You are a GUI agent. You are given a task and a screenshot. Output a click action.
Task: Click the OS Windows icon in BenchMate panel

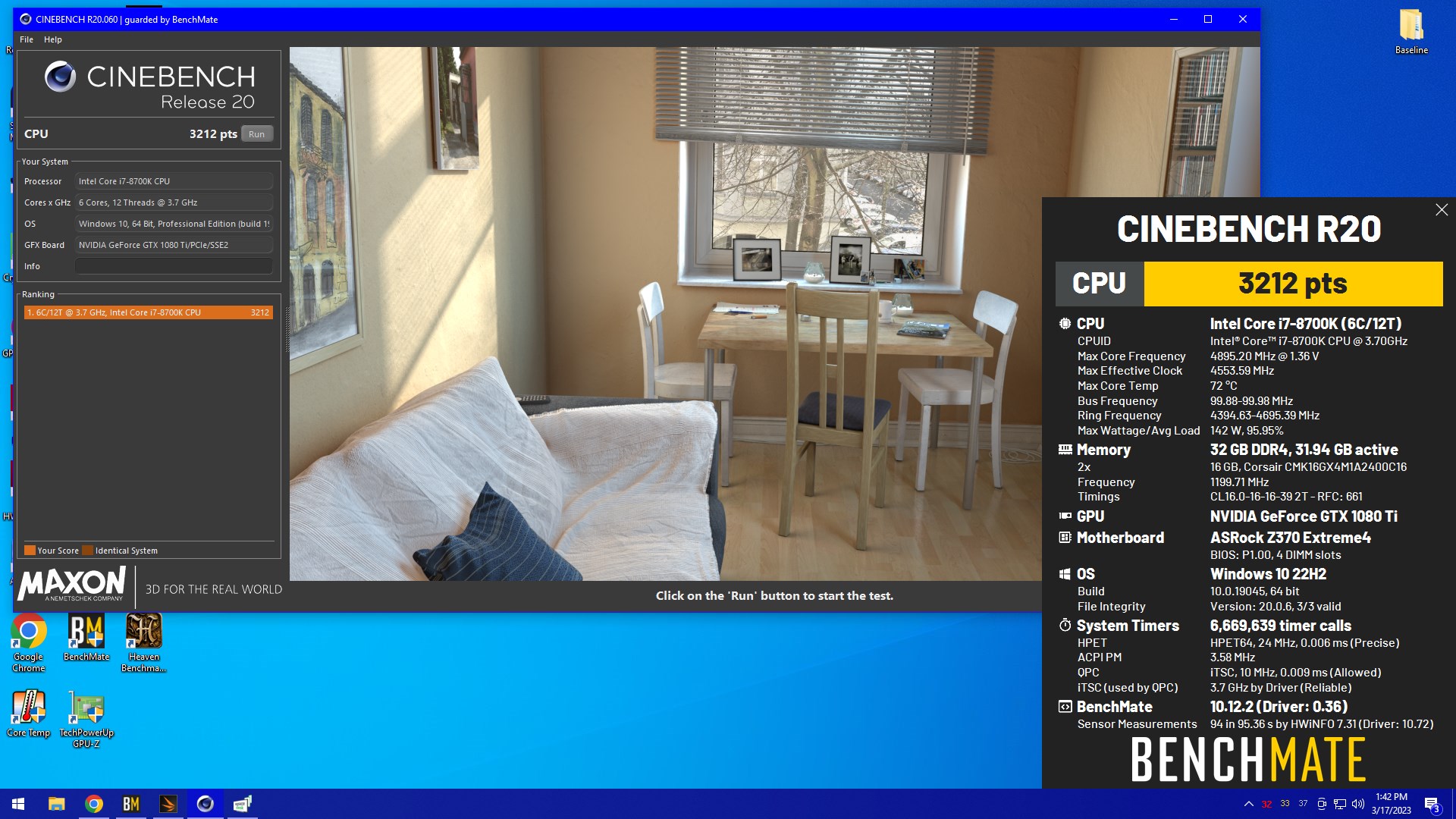1065,574
